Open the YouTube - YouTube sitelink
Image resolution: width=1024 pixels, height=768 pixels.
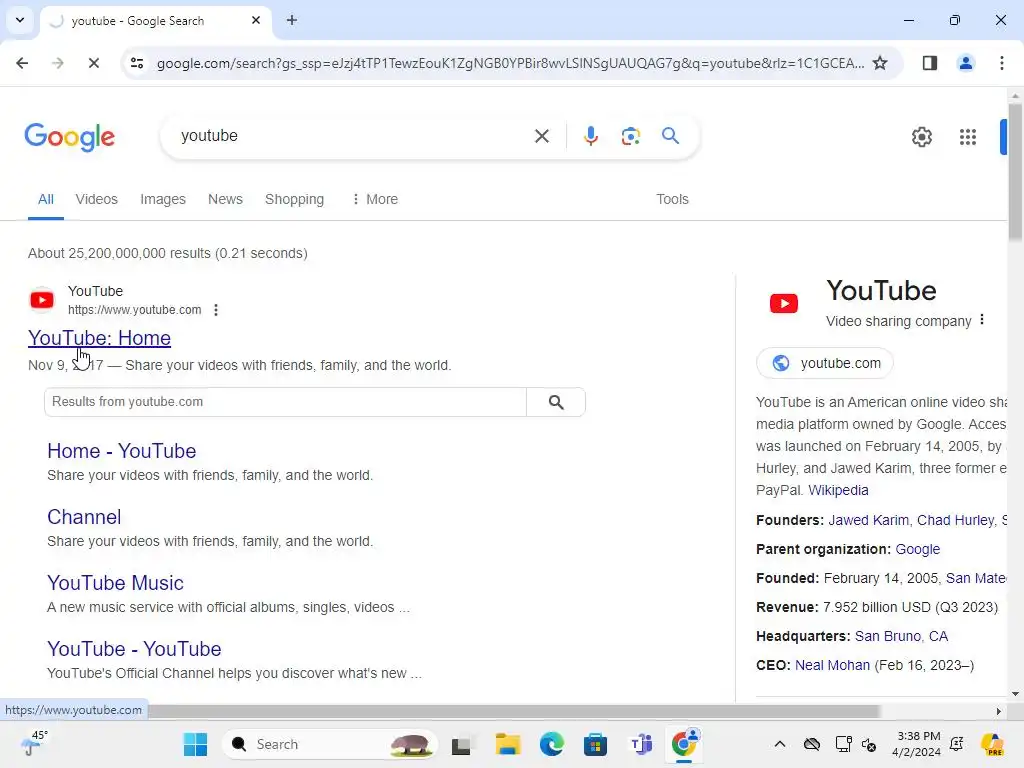(x=134, y=648)
